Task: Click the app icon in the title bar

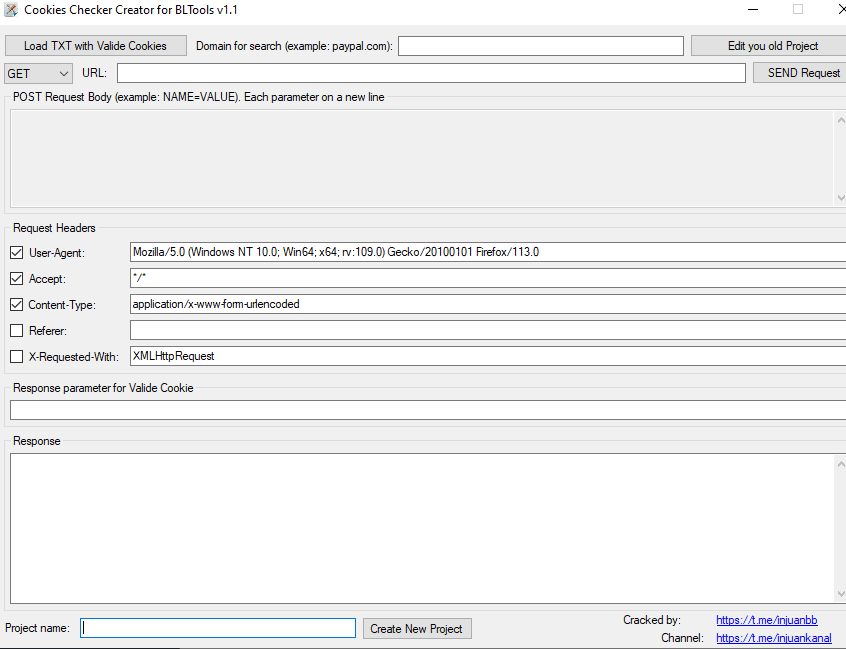Action: (x=11, y=10)
